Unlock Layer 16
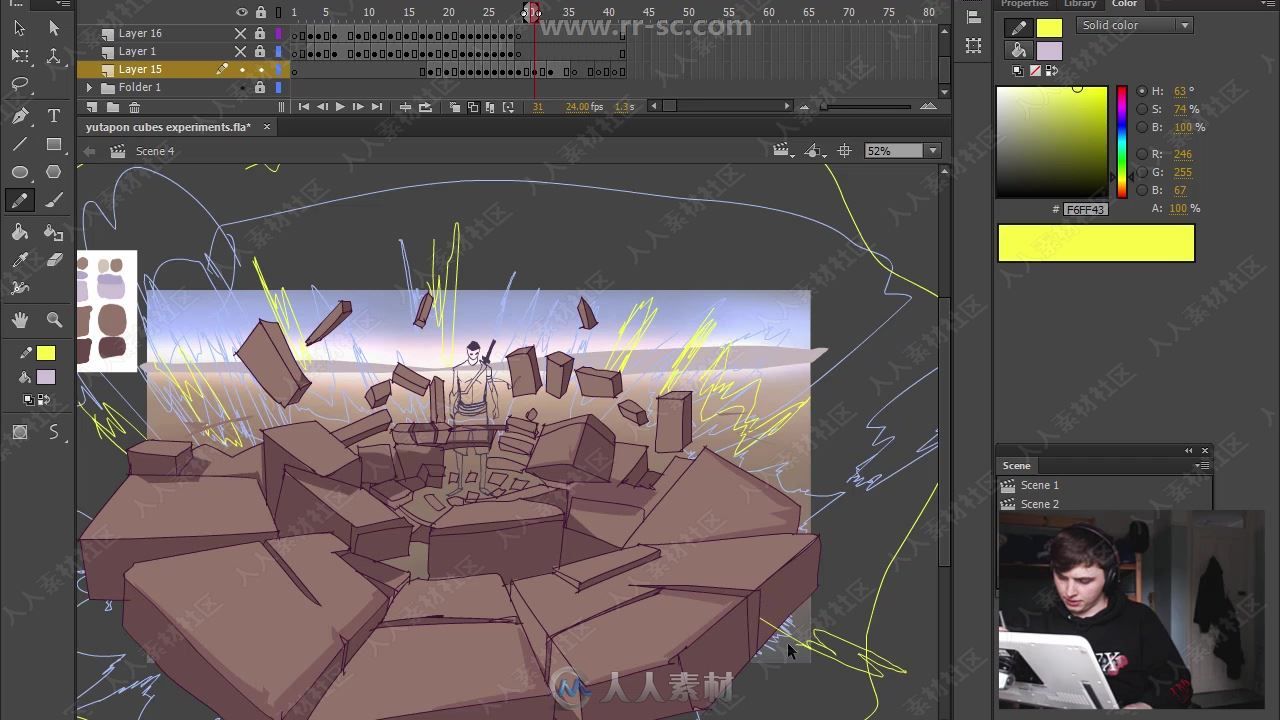Screen dimensions: 1280x720 (x=260, y=33)
